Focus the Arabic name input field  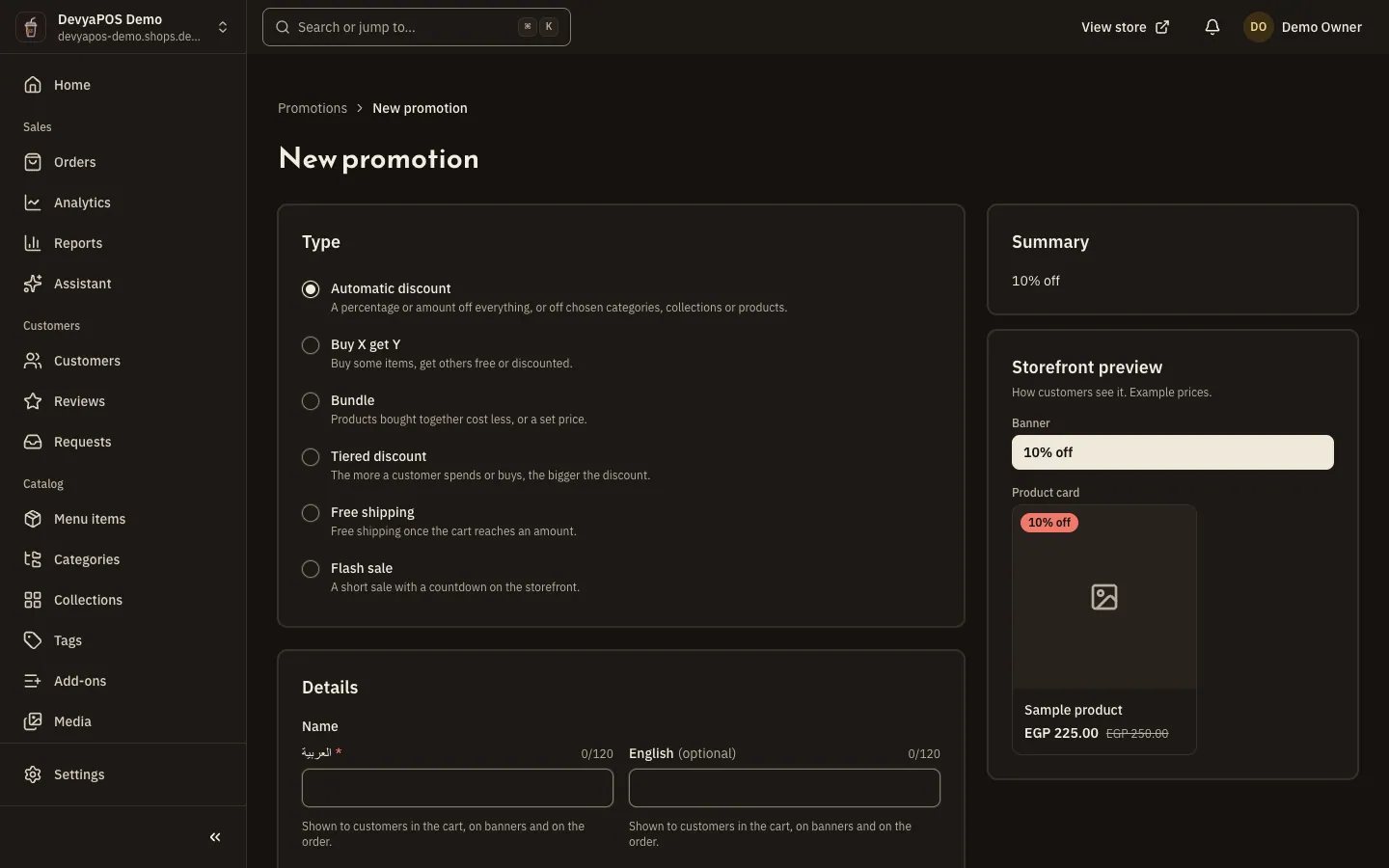[x=457, y=788]
